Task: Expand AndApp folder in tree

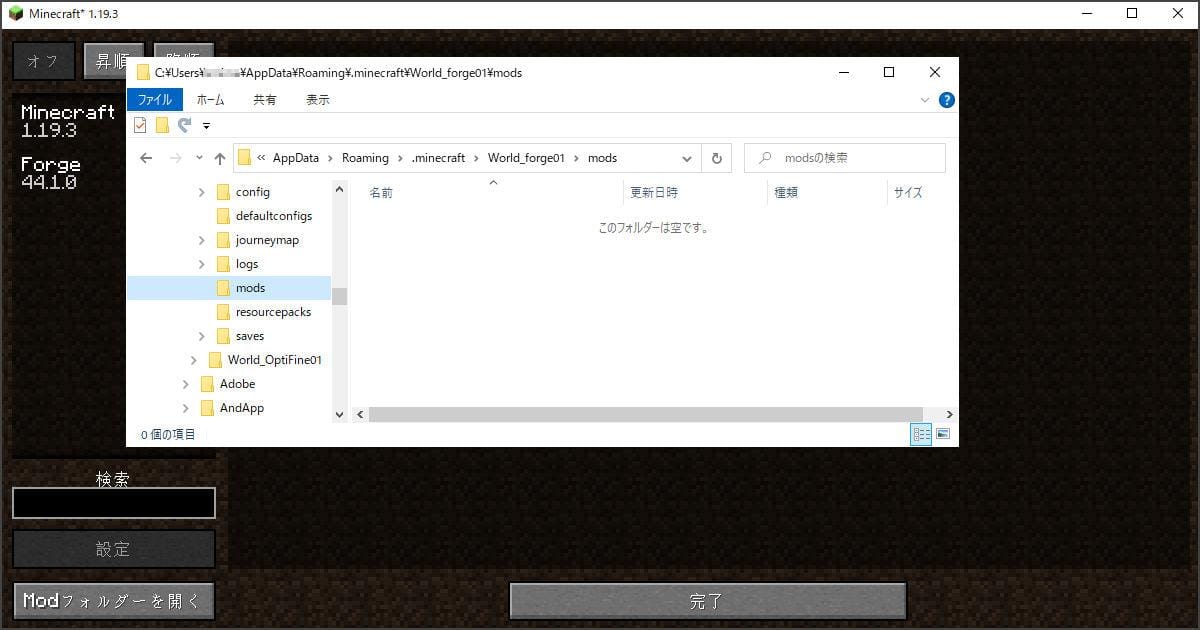Action: pos(185,408)
